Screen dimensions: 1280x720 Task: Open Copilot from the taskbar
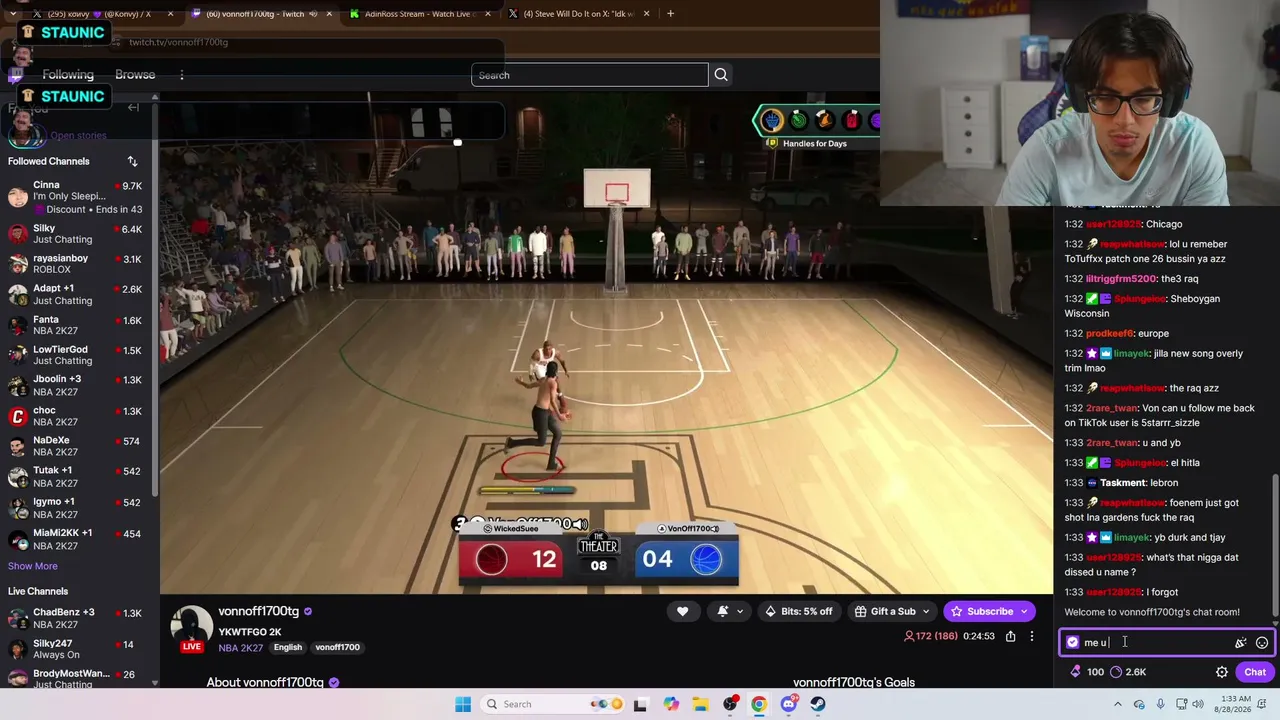point(671,704)
